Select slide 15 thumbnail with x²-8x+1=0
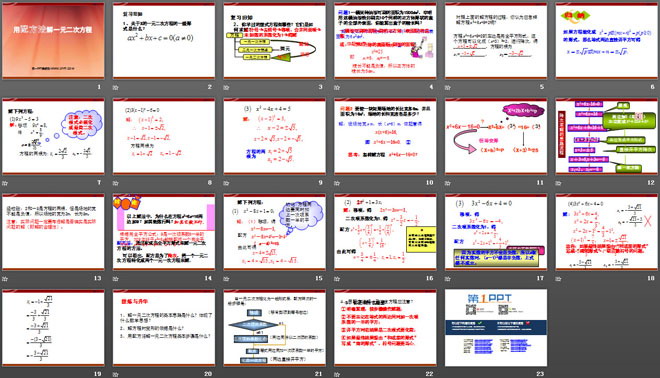This screenshot has height=378, width=660. point(274,232)
